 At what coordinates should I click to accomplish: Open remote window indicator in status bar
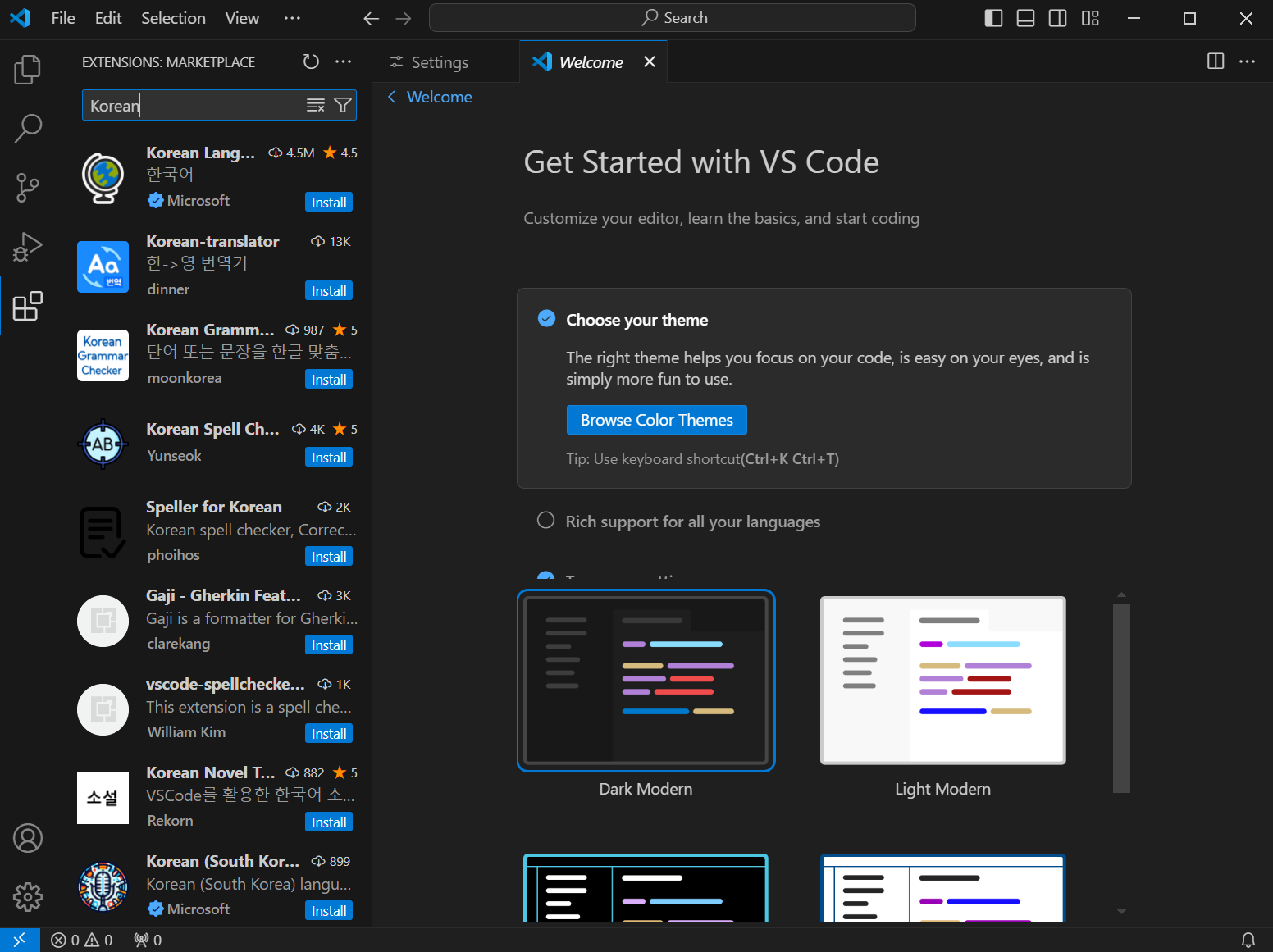19,940
